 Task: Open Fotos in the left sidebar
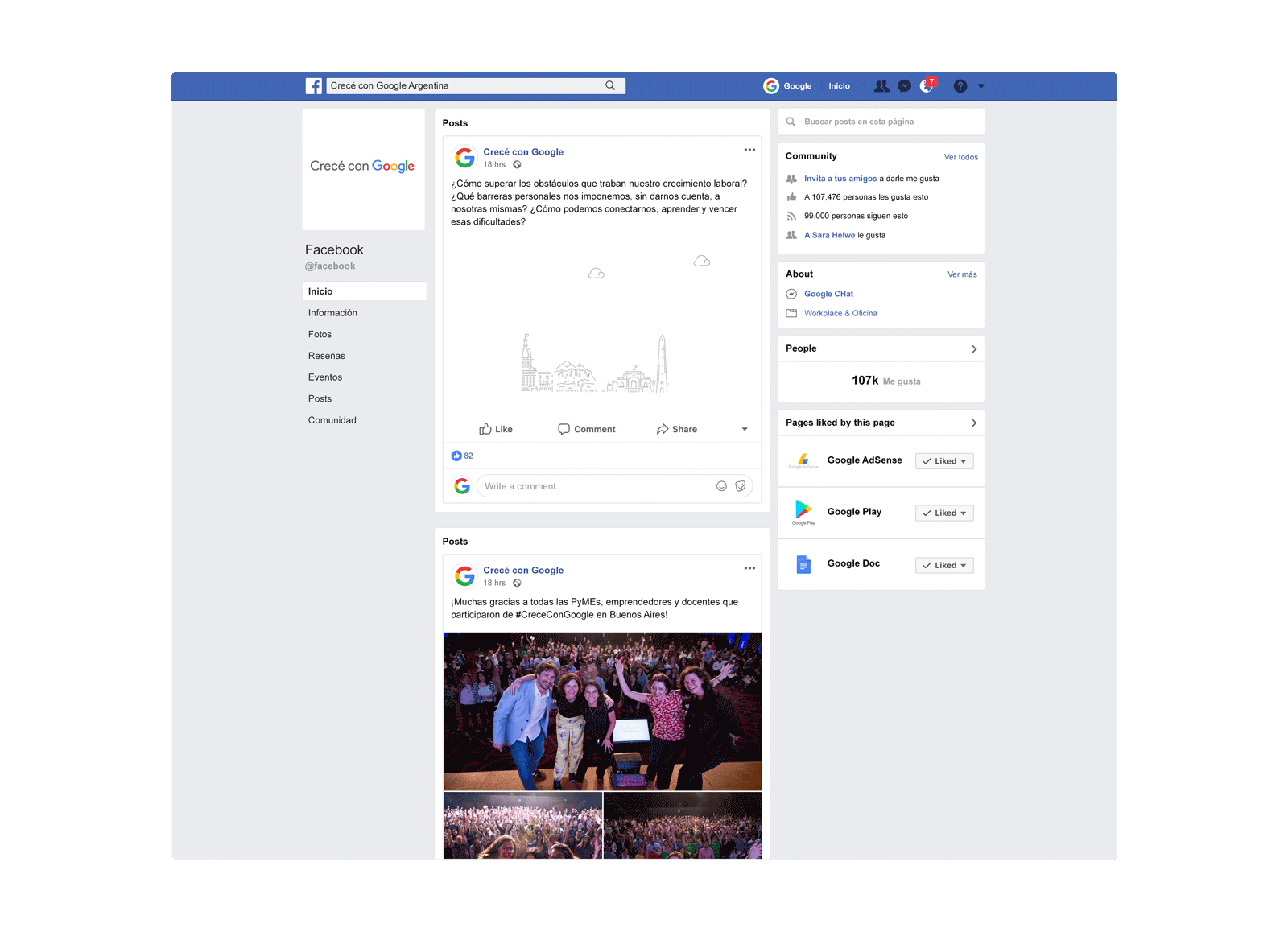pos(320,334)
